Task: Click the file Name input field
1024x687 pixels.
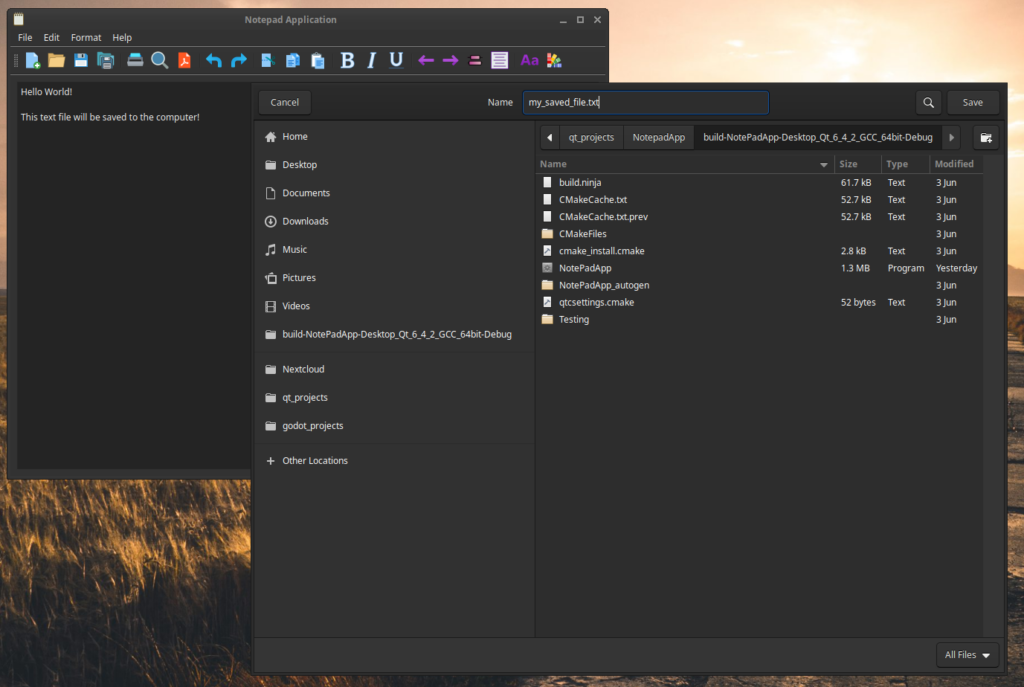Action: coord(645,102)
